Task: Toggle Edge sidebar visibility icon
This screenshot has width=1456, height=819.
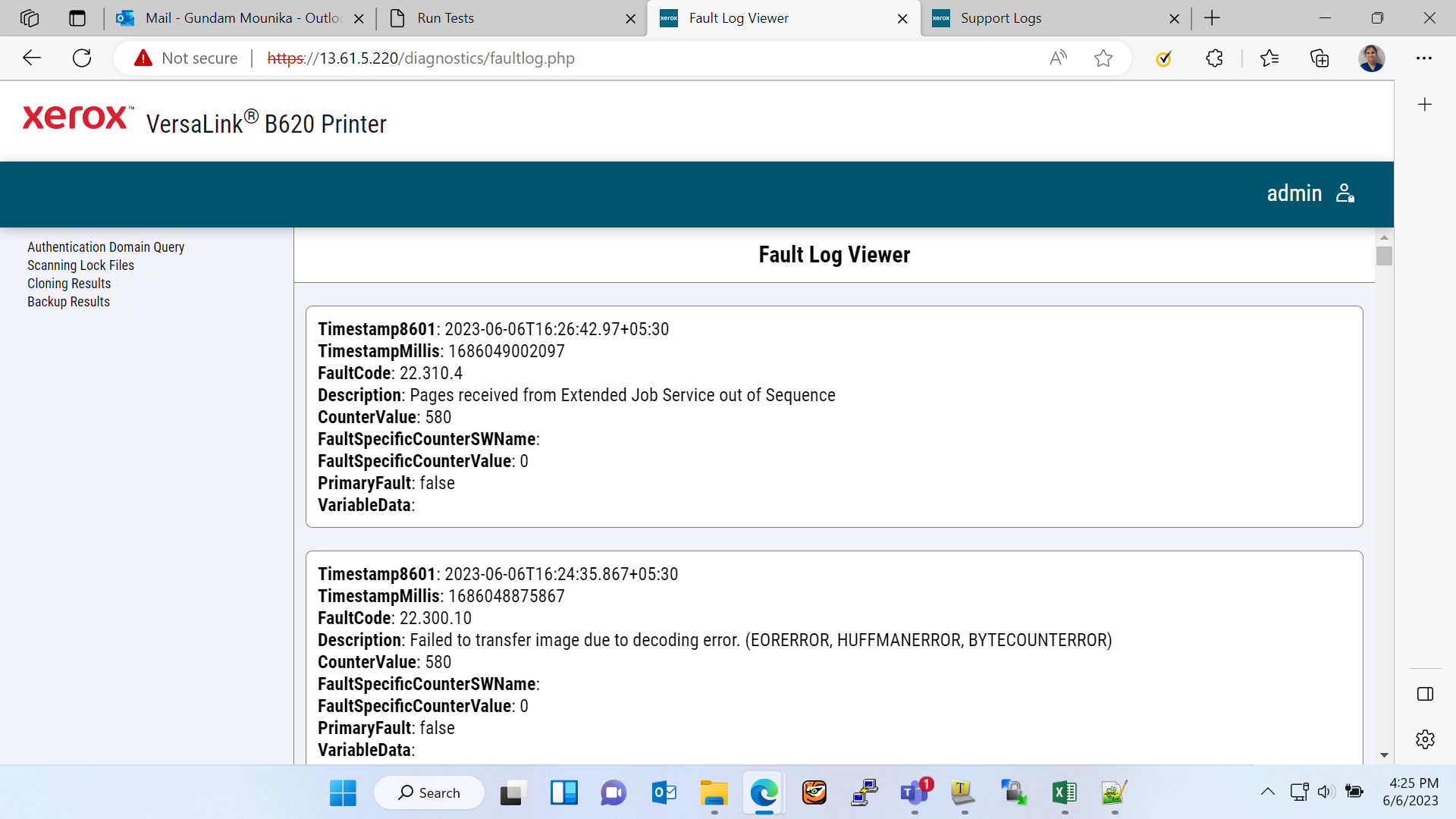Action: [x=1425, y=694]
